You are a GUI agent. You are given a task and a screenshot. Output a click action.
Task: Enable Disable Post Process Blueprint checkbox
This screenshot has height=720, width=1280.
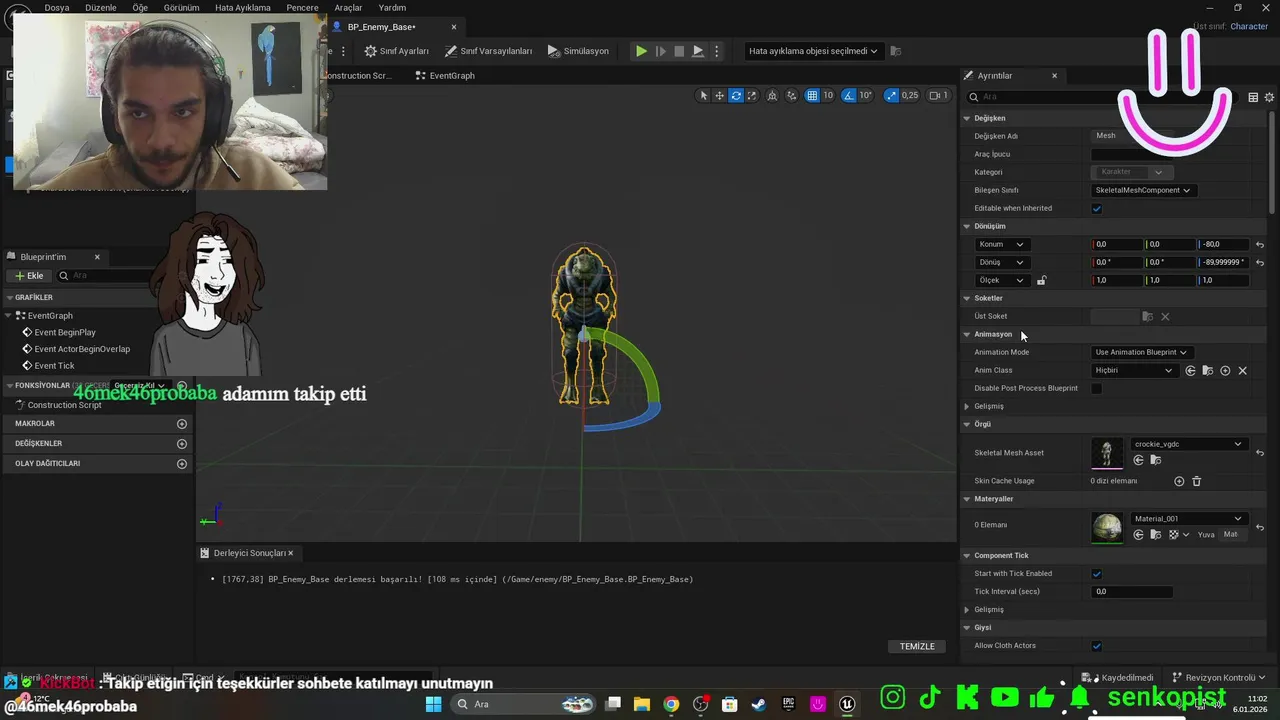[x=1097, y=388]
